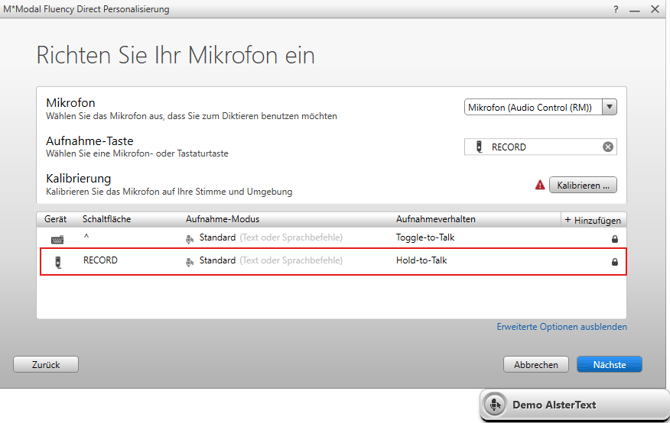Open the Mikrofon device dropdown
670x423 pixels.
pyautogui.click(x=533, y=107)
